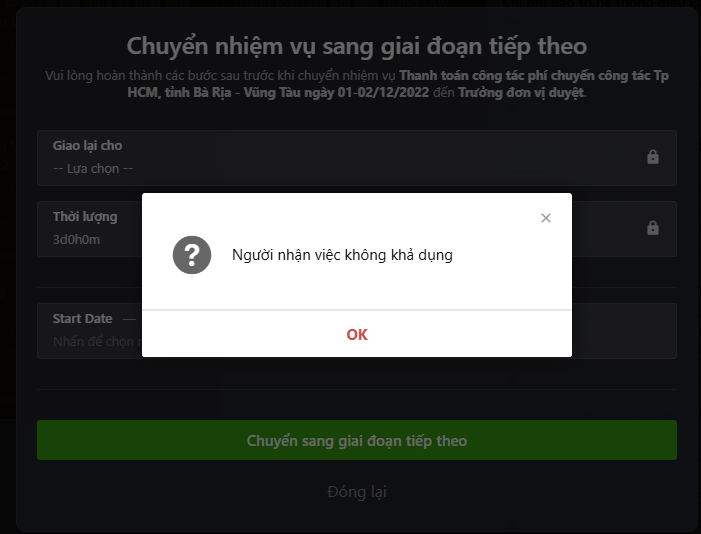Image resolution: width=701 pixels, height=534 pixels.
Task: Click the white alert dialog divider above OK
Action: 357,309
